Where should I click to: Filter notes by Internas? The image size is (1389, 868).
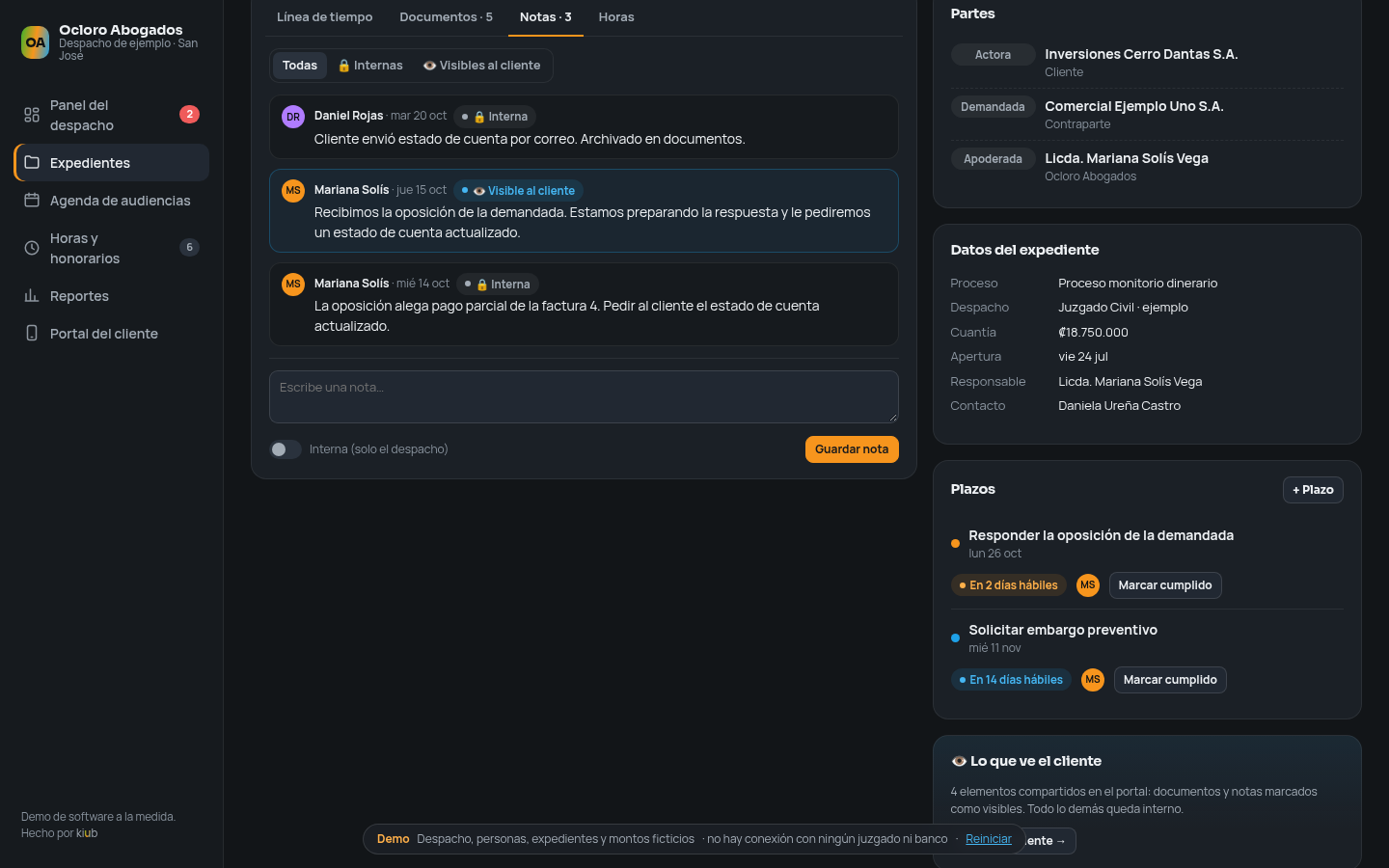point(370,66)
